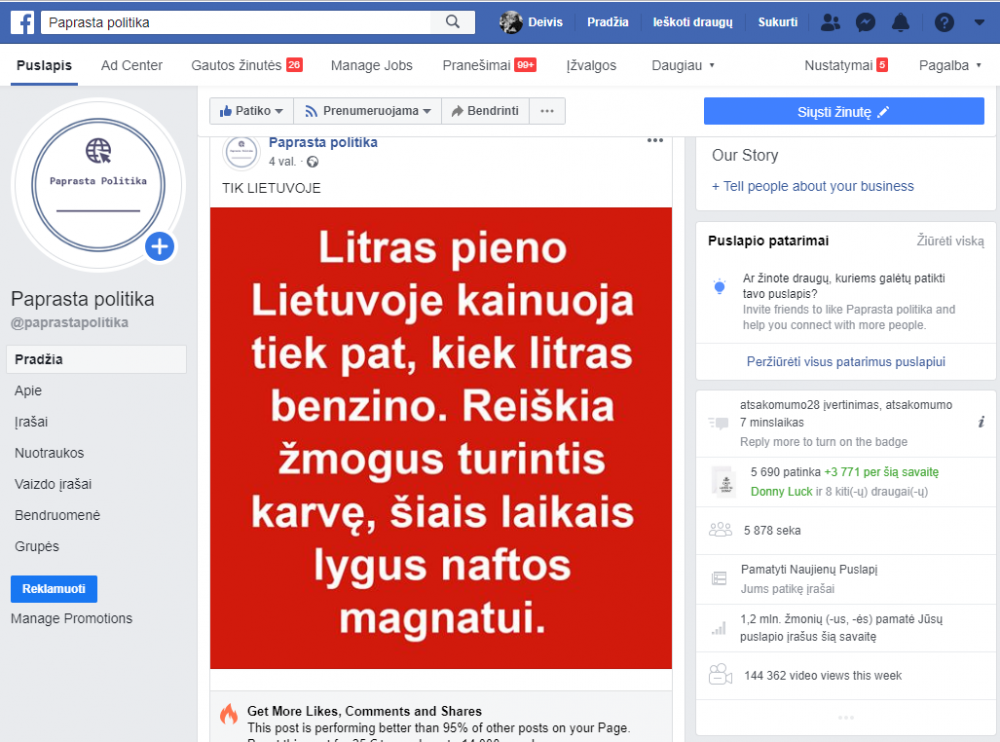Image resolution: width=1000 pixels, height=742 pixels.
Task: Expand the Daugiau menu
Action: coord(682,65)
